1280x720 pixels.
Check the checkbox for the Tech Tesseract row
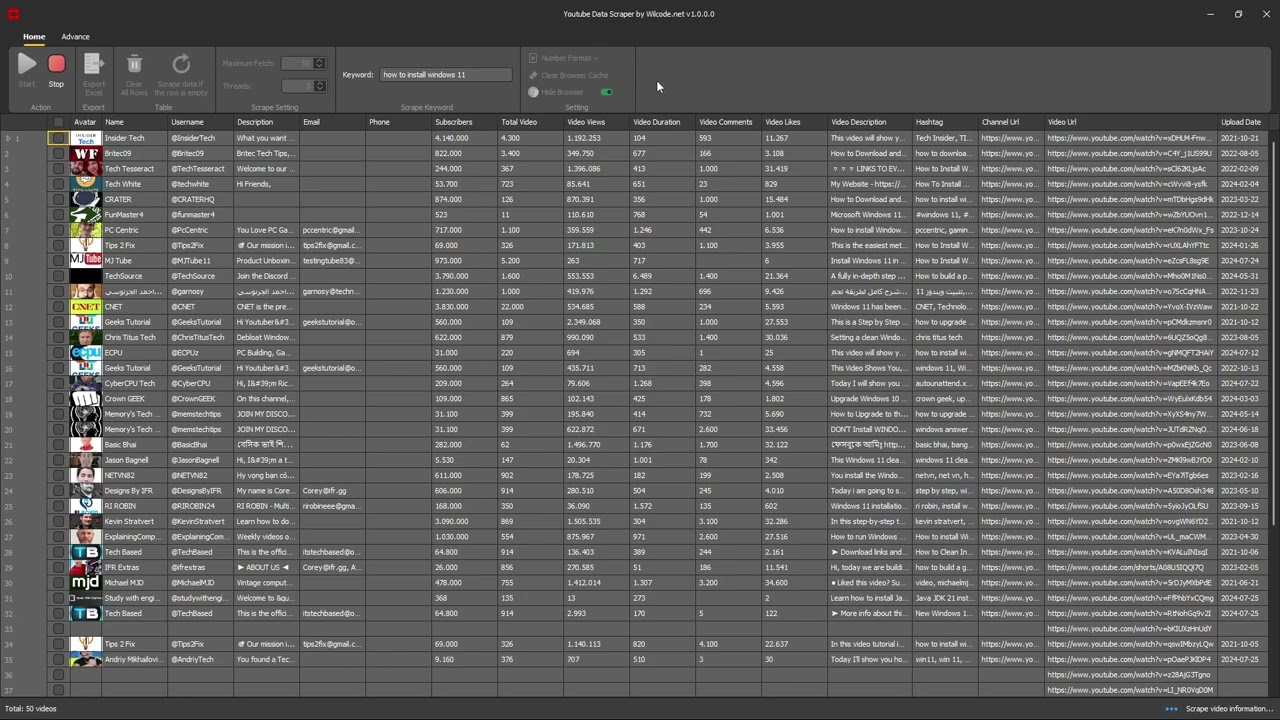[58, 169]
